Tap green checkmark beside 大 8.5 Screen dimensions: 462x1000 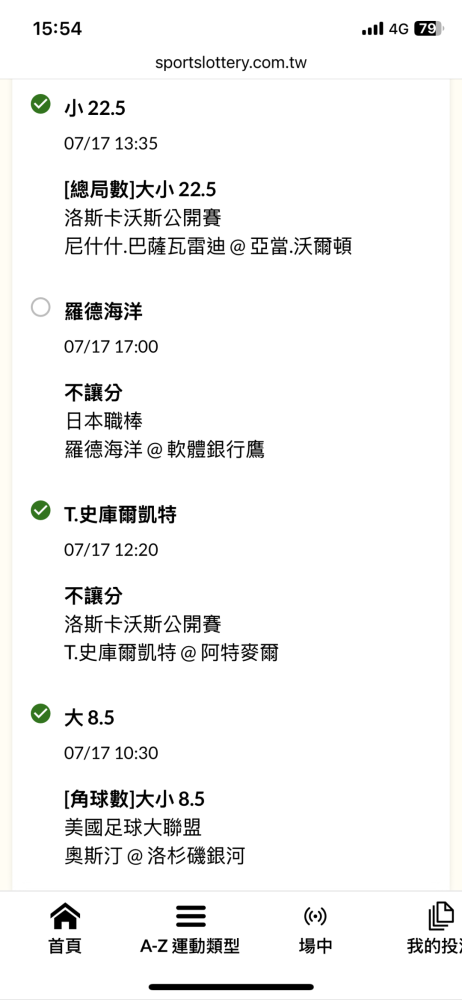coord(41,714)
